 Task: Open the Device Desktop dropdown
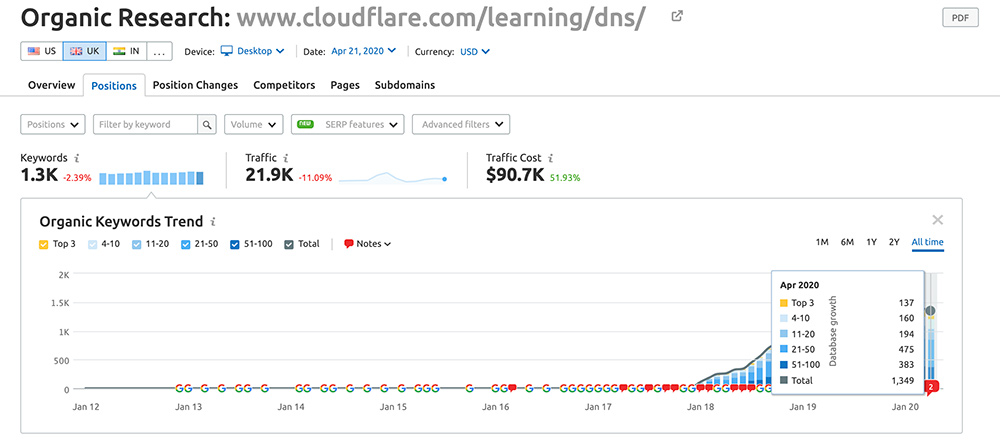(x=253, y=51)
